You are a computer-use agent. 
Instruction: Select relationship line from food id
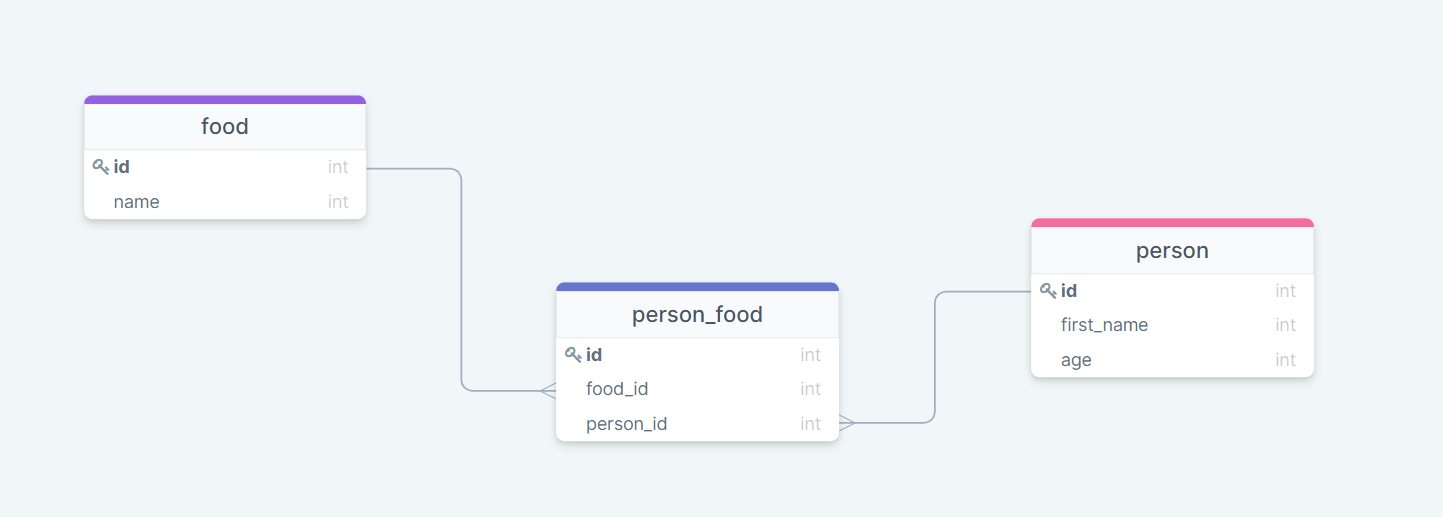tap(461, 280)
